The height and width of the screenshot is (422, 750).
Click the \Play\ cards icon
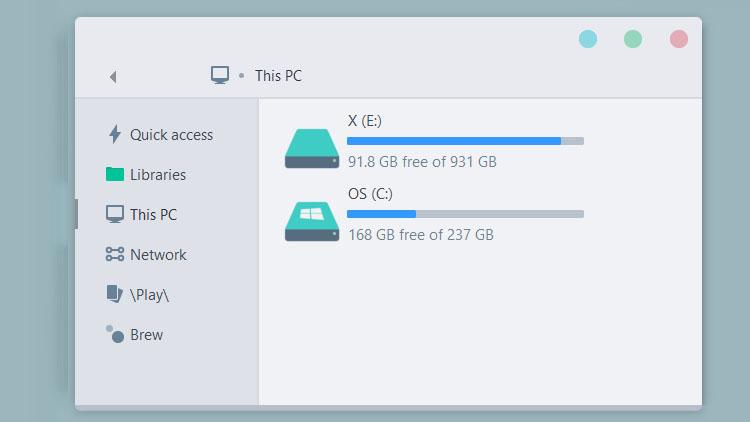(x=114, y=294)
